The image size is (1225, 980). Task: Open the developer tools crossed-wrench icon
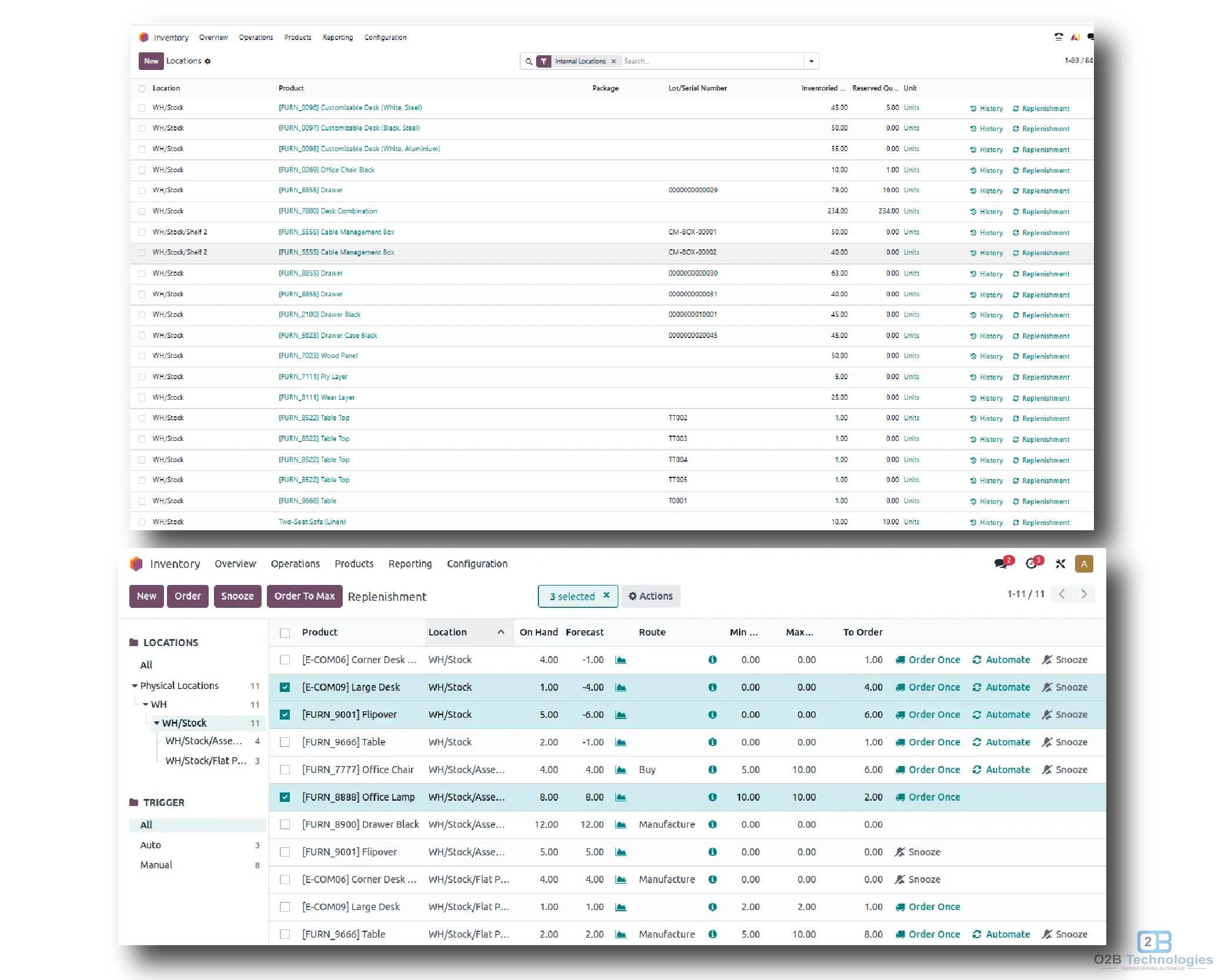[1060, 563]
